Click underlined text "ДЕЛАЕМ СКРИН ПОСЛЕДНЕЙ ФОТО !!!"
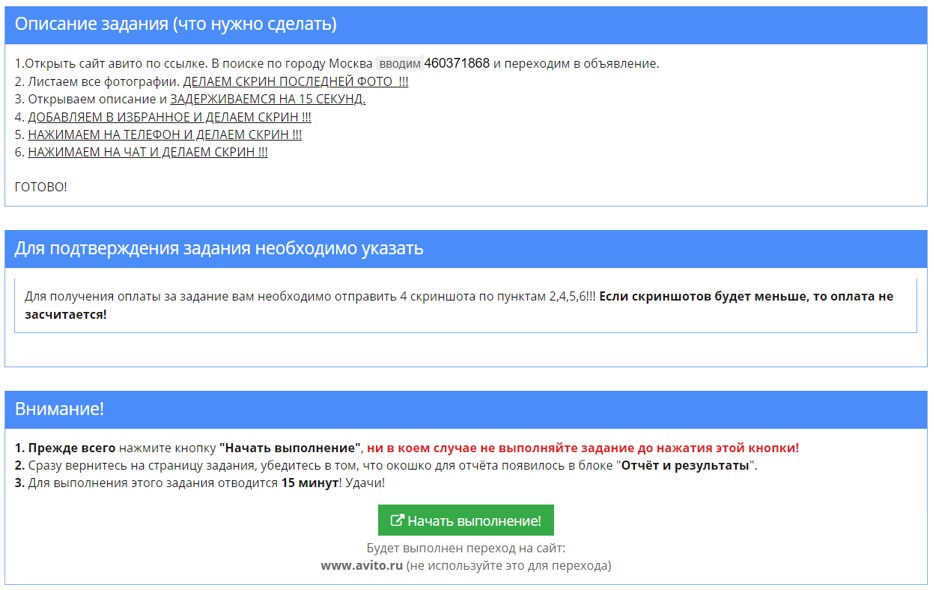Screen dimensions: 934x590 (x=295, y=81)
